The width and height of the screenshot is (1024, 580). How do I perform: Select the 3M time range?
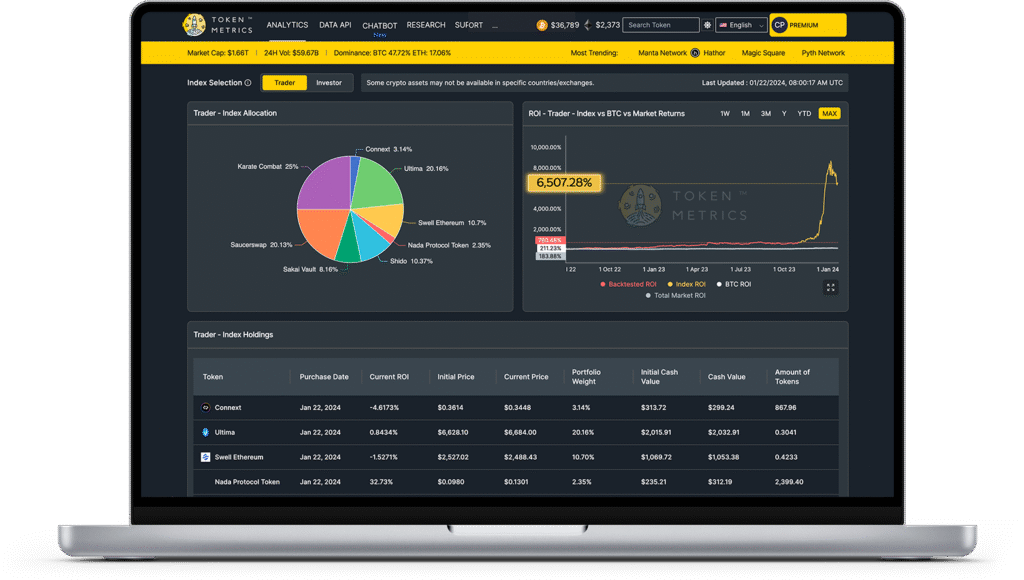(766, 114)
